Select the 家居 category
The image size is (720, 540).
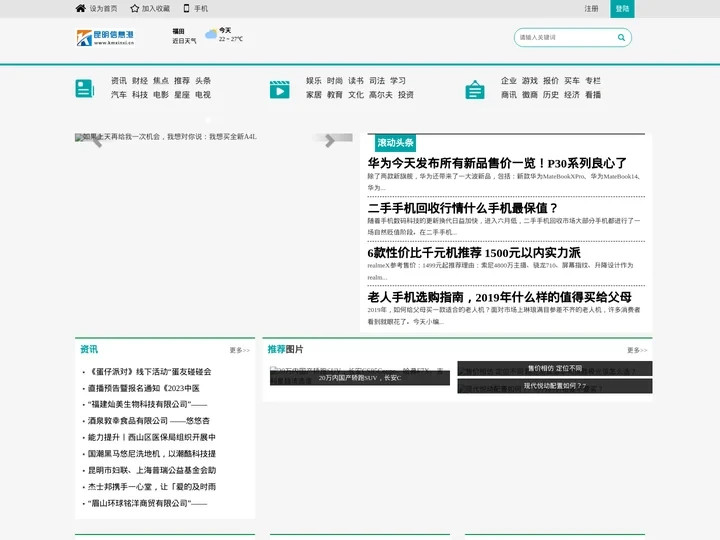coord(314,95)
